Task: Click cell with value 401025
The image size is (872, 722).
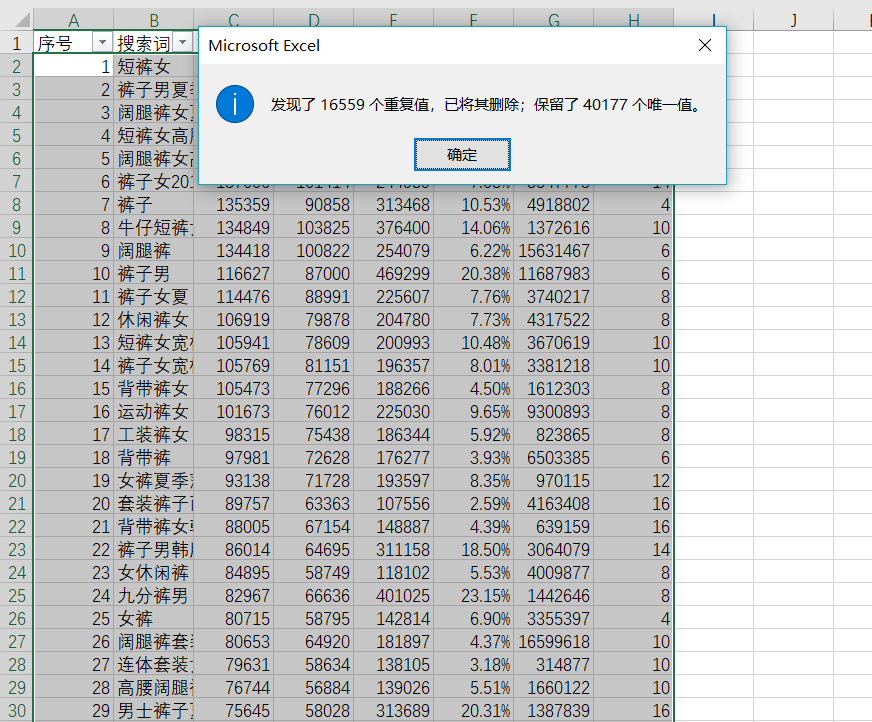Action: (x=394, y=596)
